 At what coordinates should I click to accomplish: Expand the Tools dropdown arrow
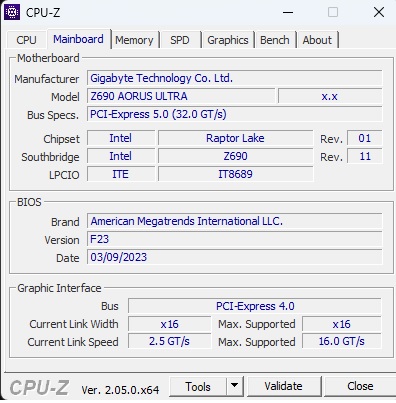pos(235,387)
